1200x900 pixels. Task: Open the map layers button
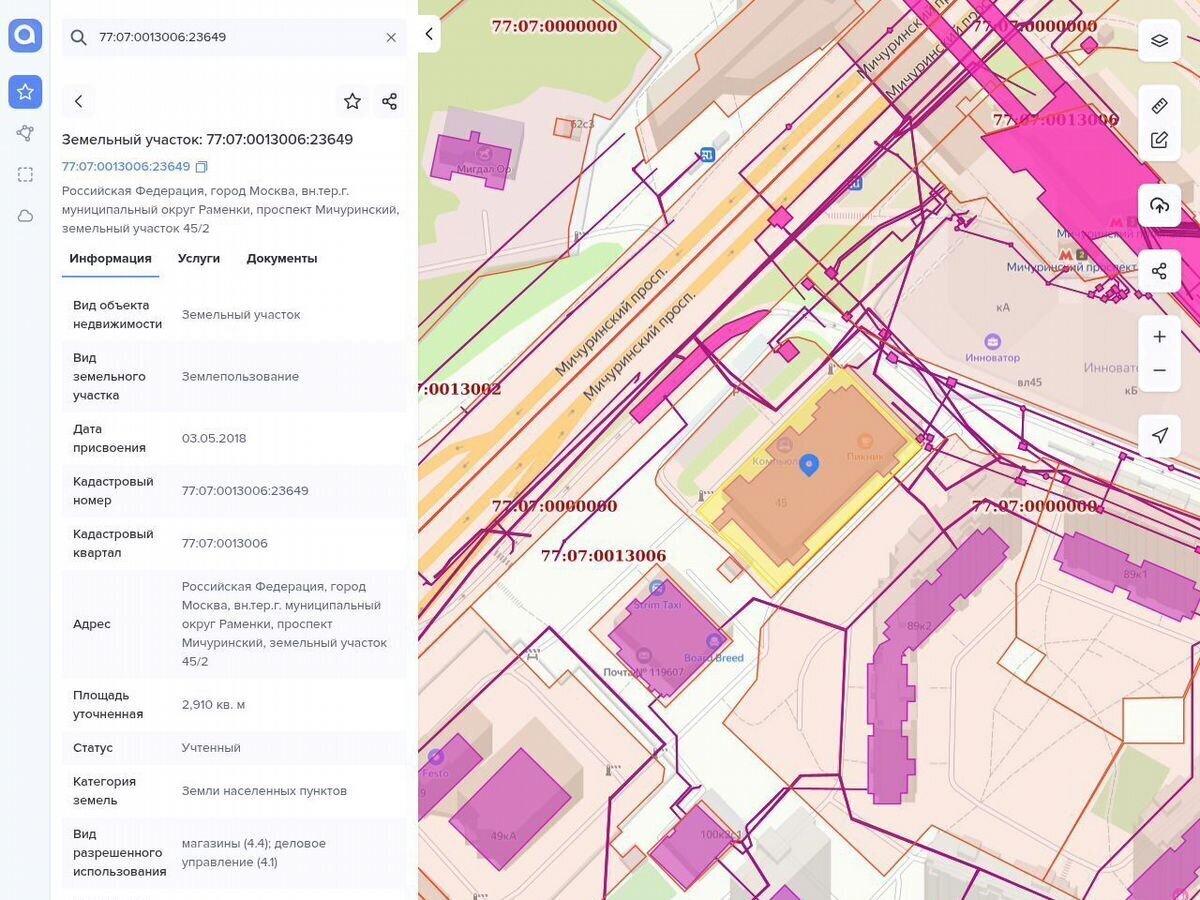[1159, 41]
